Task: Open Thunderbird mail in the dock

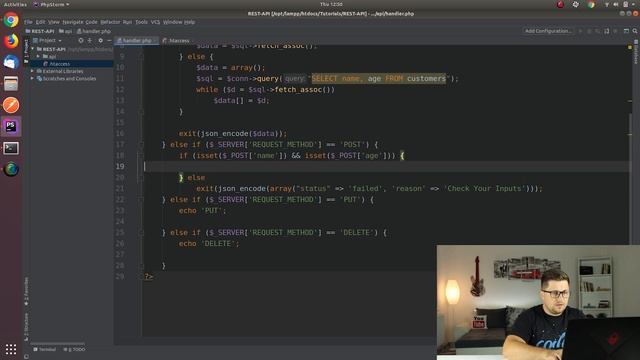Action: (11, 62)
